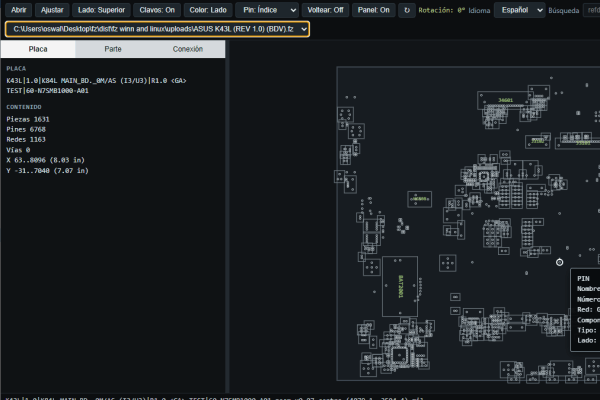Screen dimensions: 600x400
Task: Click the Ajustar fit-to-view button
Action: click(52, 10)
